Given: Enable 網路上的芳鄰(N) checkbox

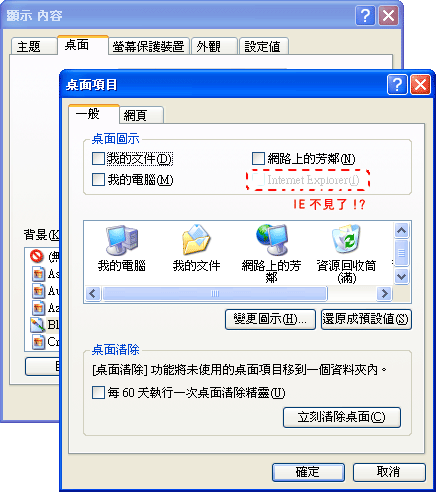Looking at the screenshot, I should point(258,159).
